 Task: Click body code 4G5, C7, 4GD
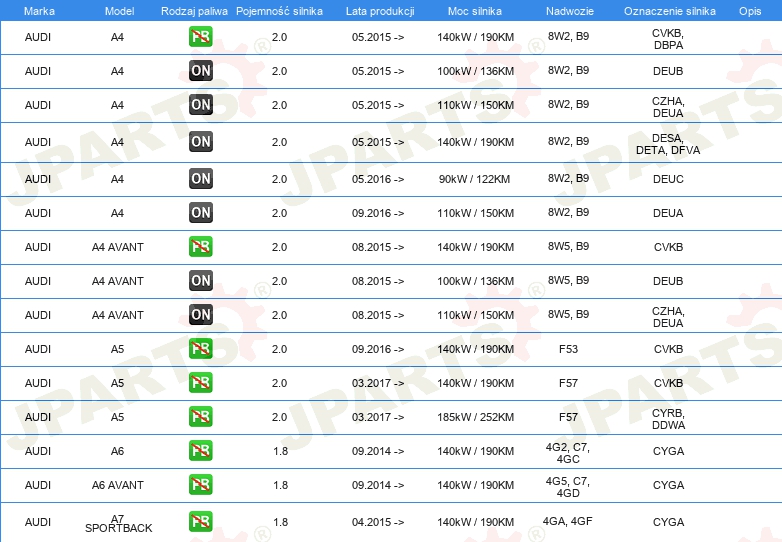click(568, 487)
